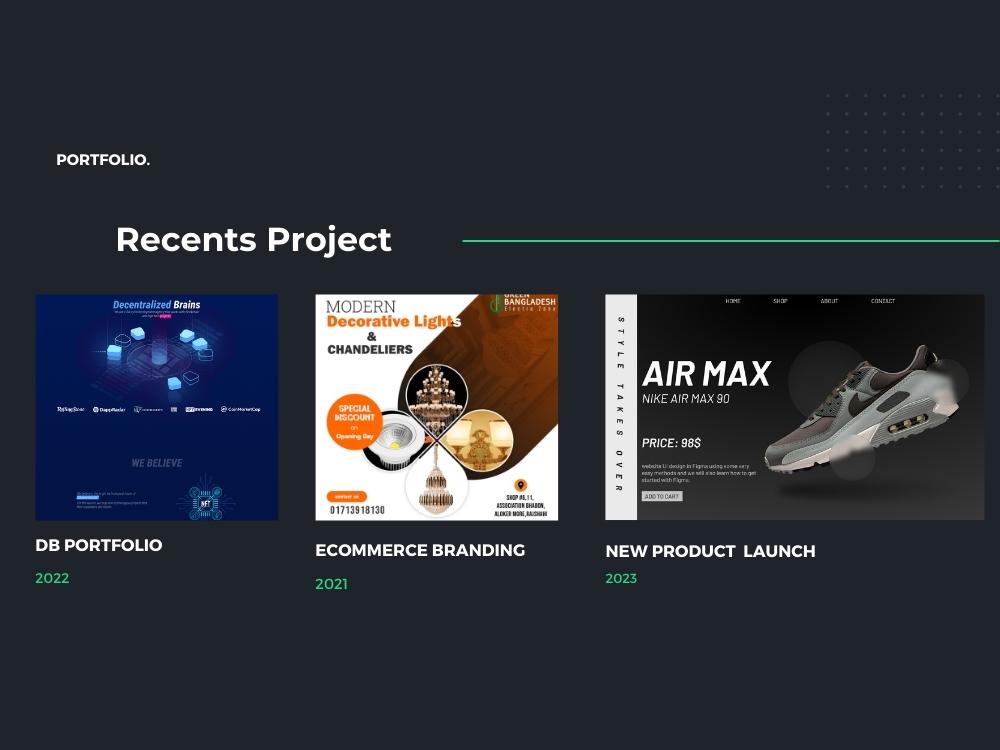Click HOME in the Air Max mockup nav
1000x750 pixels.
[x=733, y=301]
